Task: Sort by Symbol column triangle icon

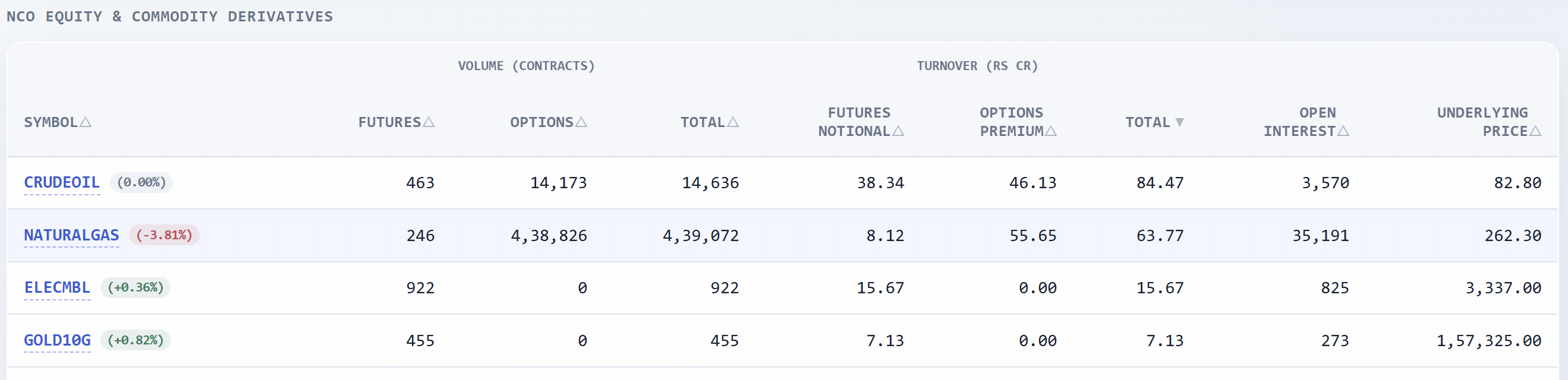Action: pyautogui.click(x=86, y=122)
